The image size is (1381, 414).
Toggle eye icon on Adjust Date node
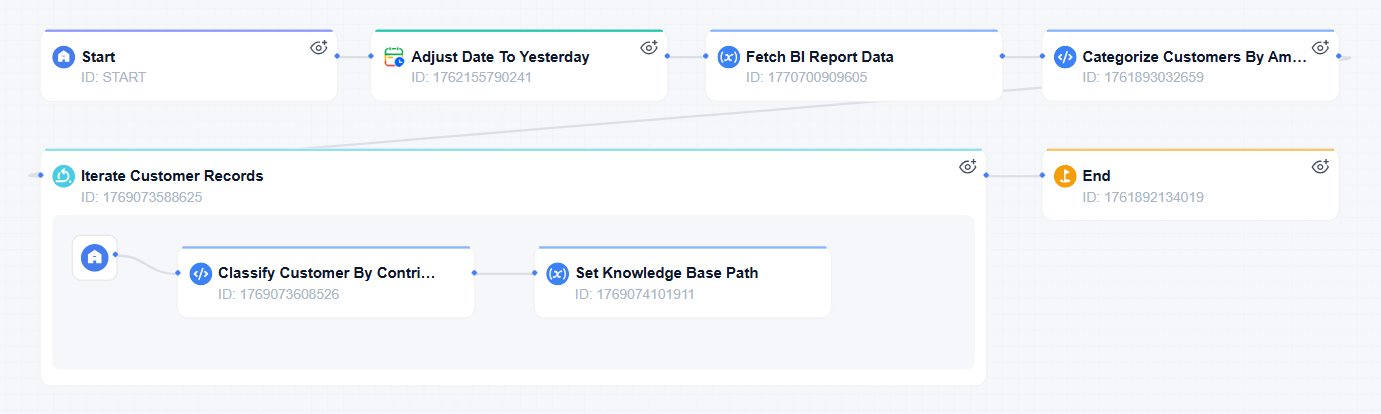(x=649, y=47)
